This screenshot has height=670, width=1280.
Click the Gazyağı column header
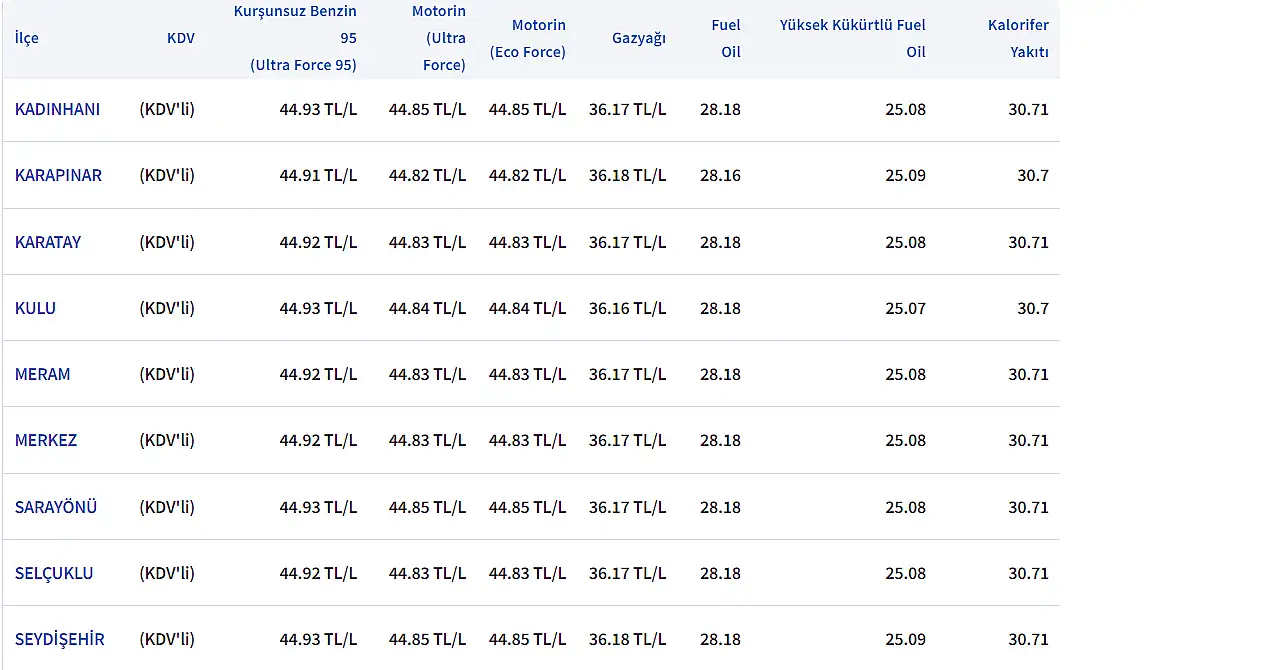pos(639,38)
